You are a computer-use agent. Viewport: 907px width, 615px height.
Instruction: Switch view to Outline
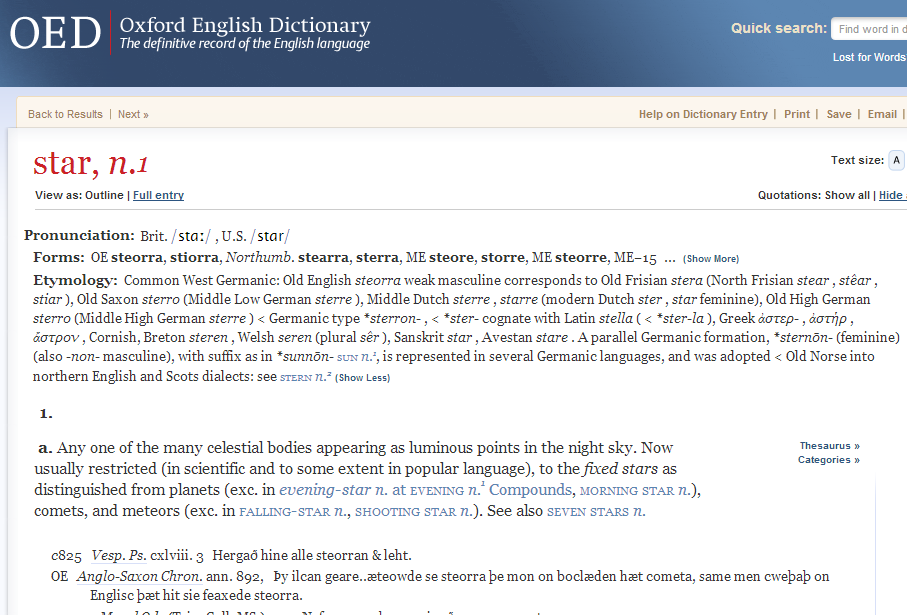tap(104, 196)
